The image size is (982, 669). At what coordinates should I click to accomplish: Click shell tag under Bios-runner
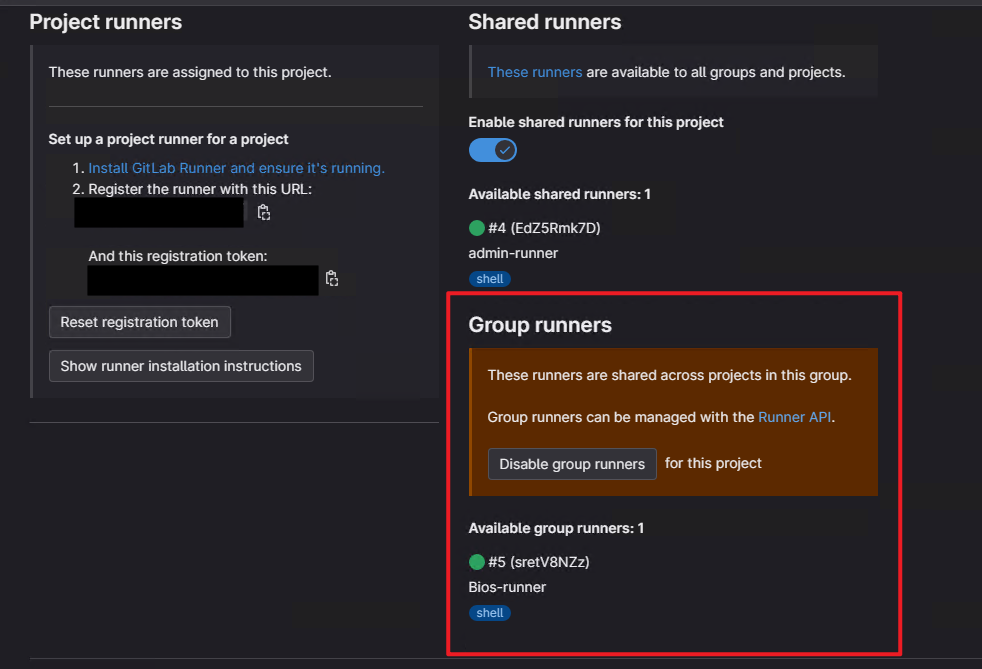[490, 613]
